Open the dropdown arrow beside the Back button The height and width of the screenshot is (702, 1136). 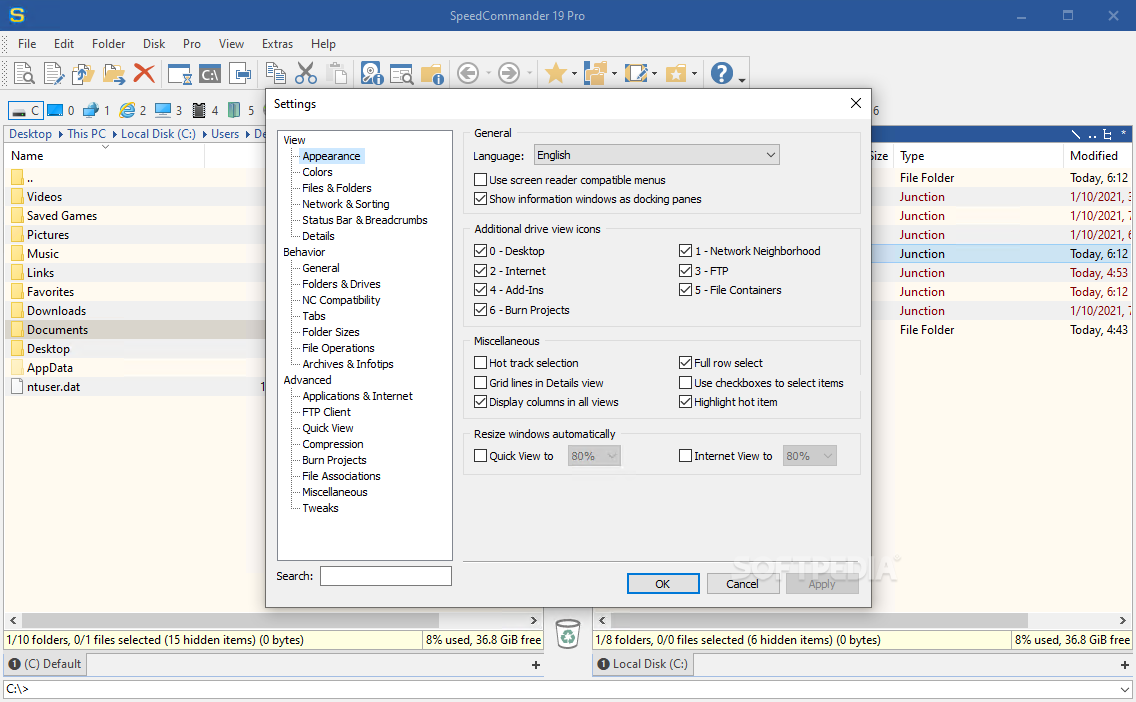[488, 73]
